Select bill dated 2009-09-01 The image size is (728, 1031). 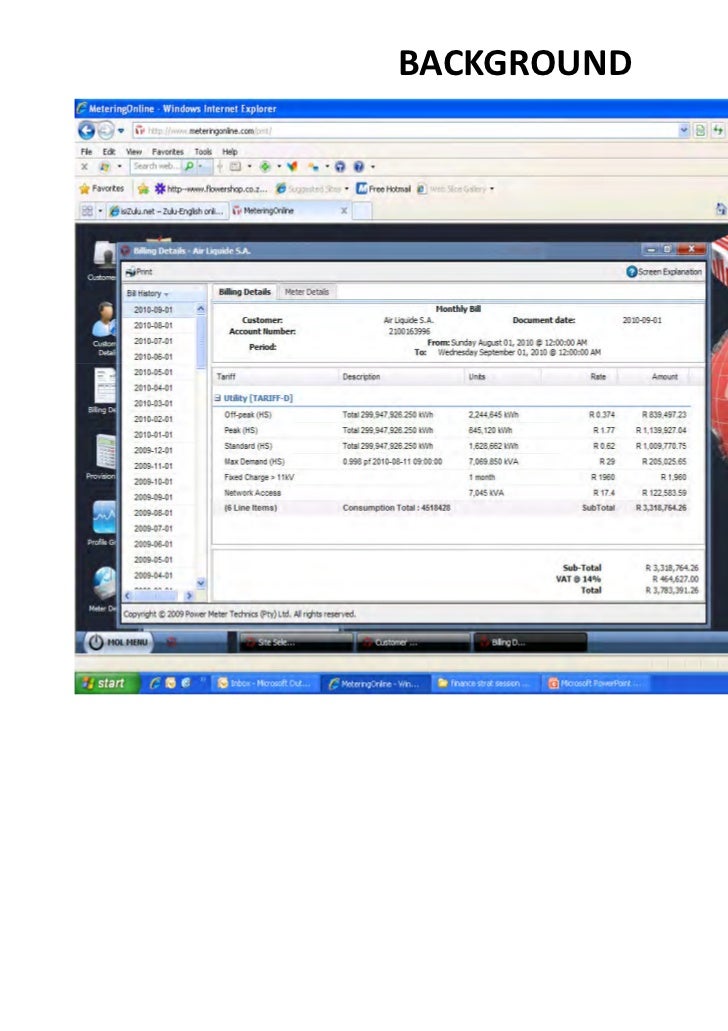click(x=153, y=497)
